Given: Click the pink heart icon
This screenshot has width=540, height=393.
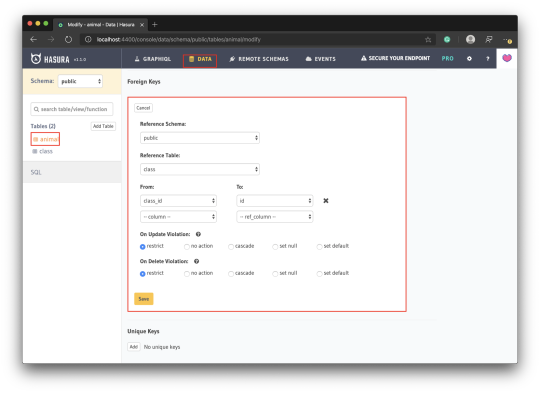Looking at the screenshot, I should click(507, 58).
